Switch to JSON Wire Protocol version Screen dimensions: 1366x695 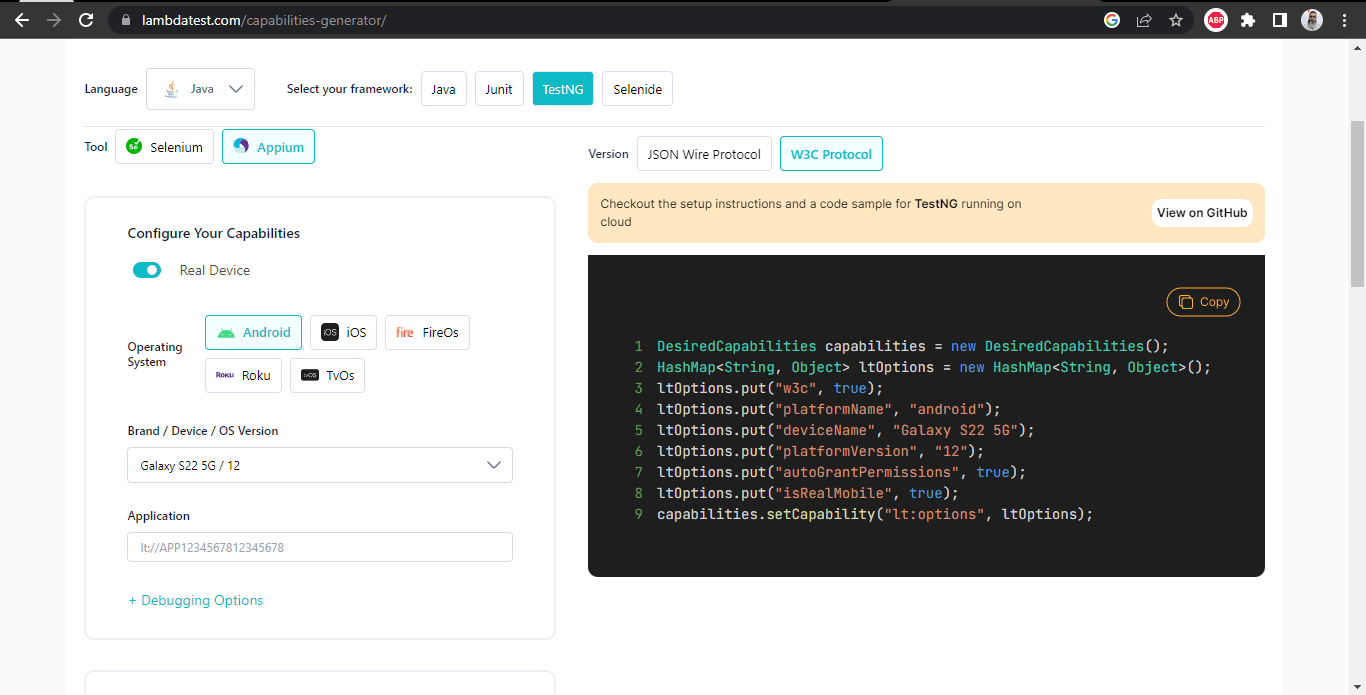(x=704, y=154)
